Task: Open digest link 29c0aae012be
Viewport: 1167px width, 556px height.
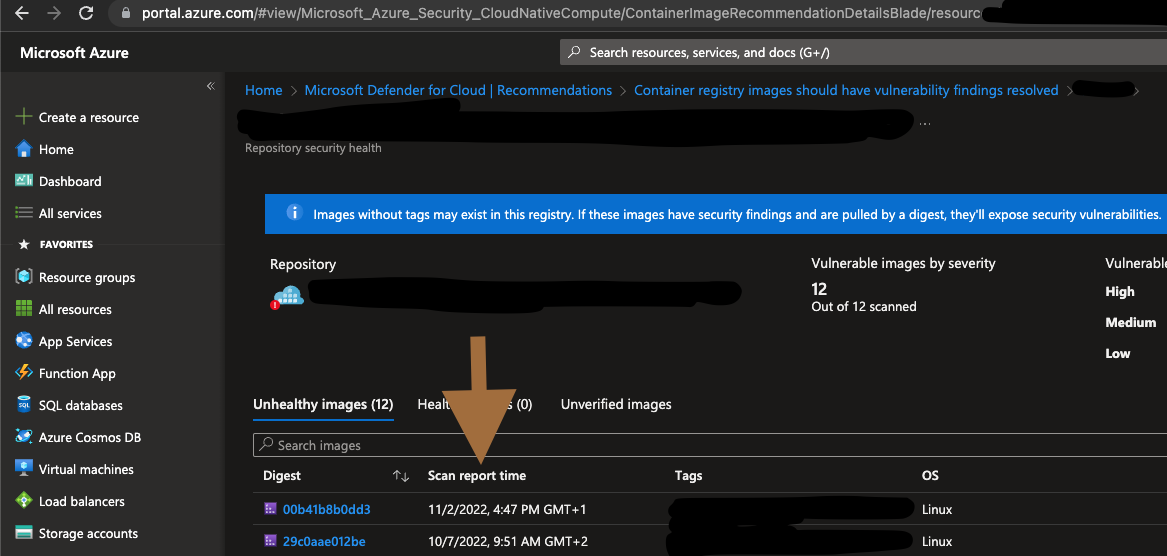Action: 324,541
